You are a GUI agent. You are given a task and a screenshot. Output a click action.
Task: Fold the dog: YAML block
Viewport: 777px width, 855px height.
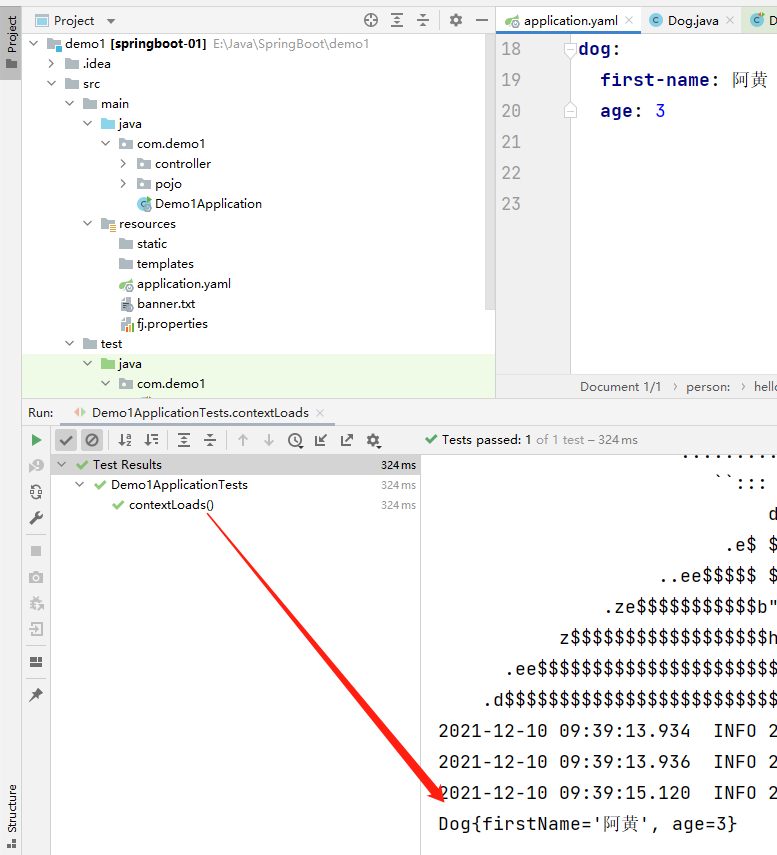click(570, 50)
